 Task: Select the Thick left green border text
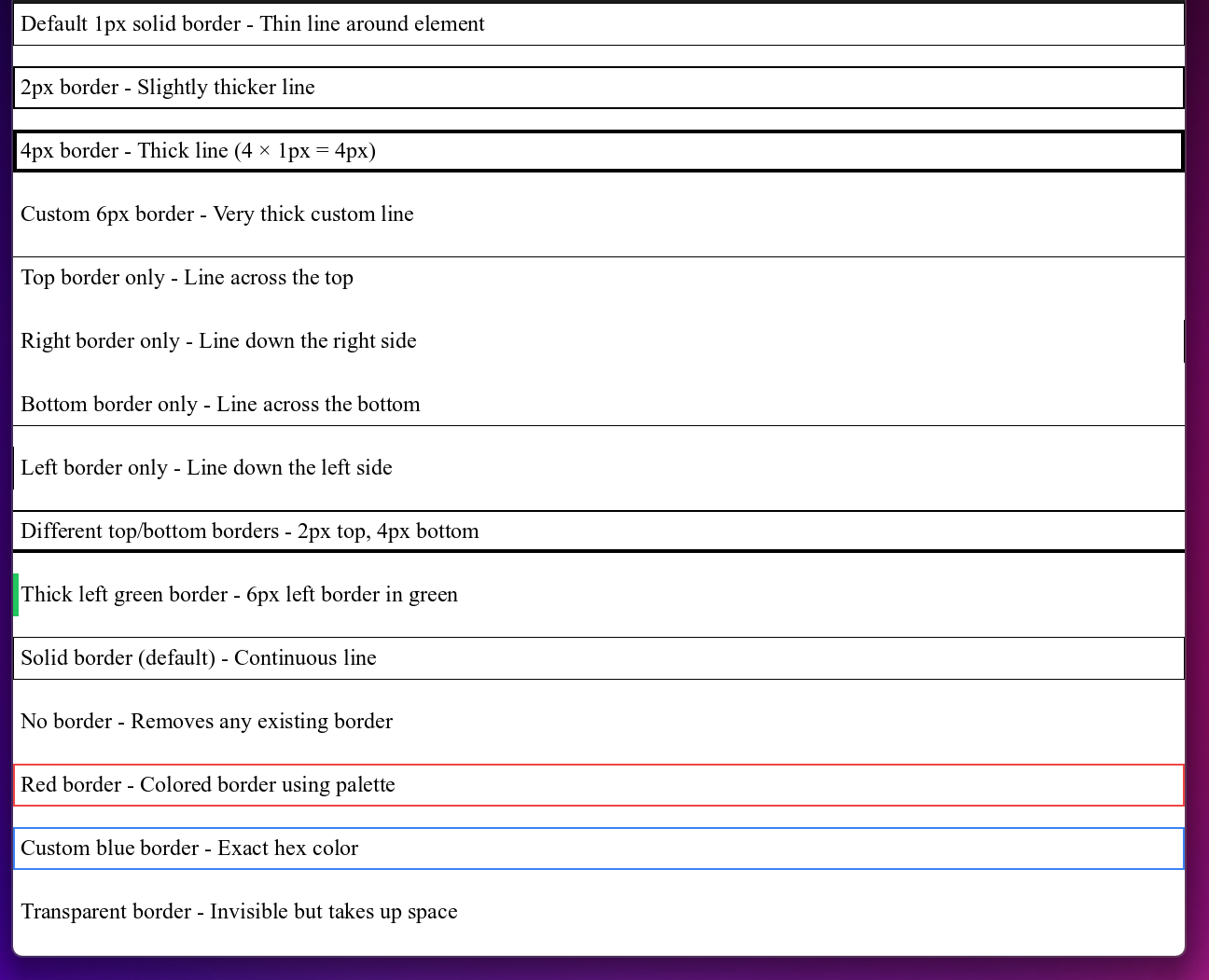pyautogui.click(x=239, y=595)
